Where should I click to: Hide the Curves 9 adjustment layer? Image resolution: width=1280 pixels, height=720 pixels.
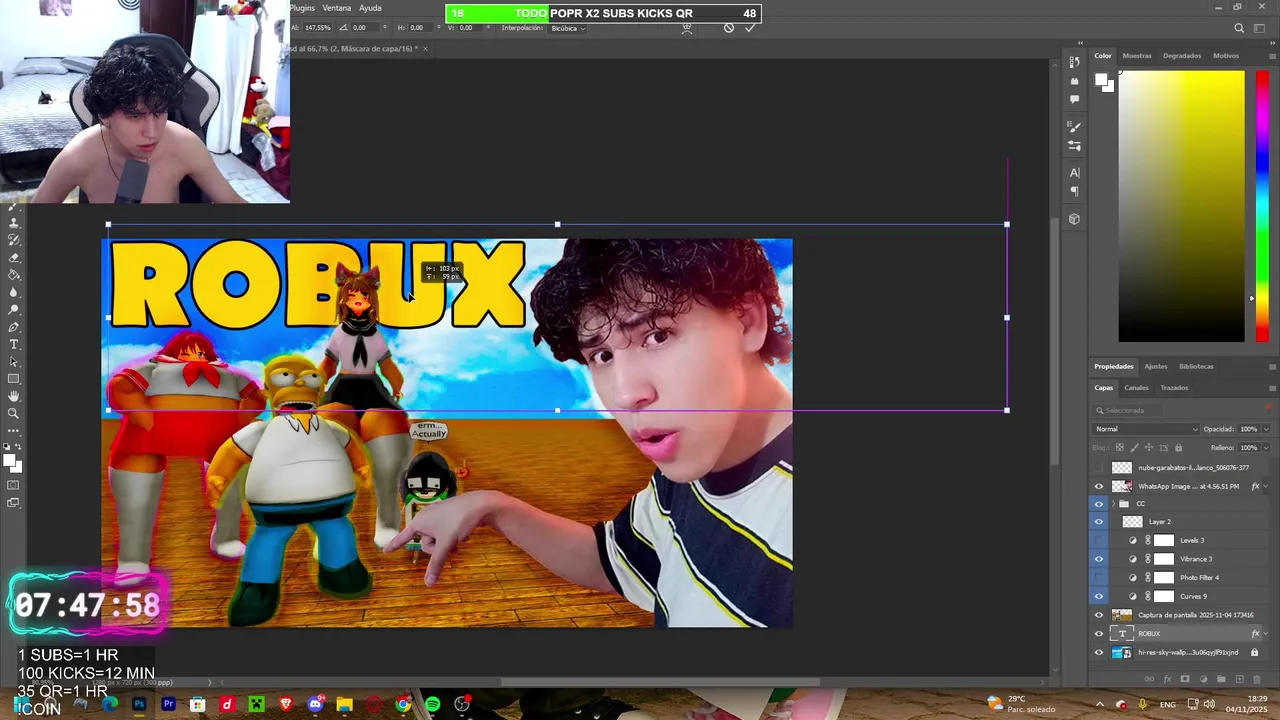point(1099,596)
